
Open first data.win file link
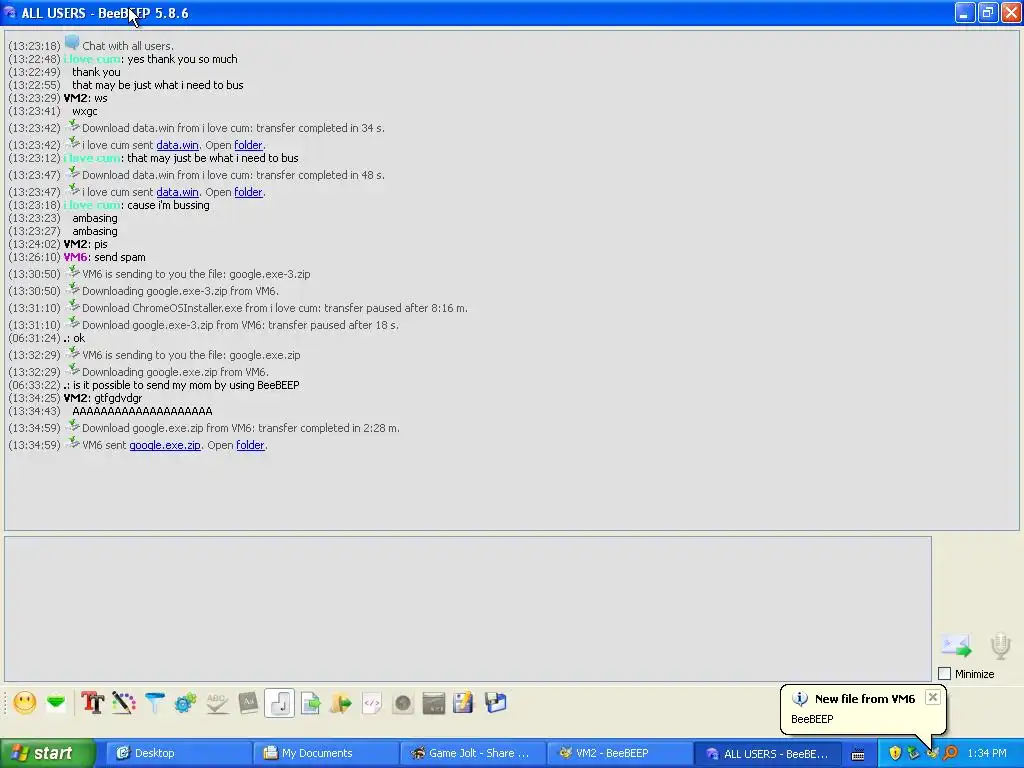178,145
